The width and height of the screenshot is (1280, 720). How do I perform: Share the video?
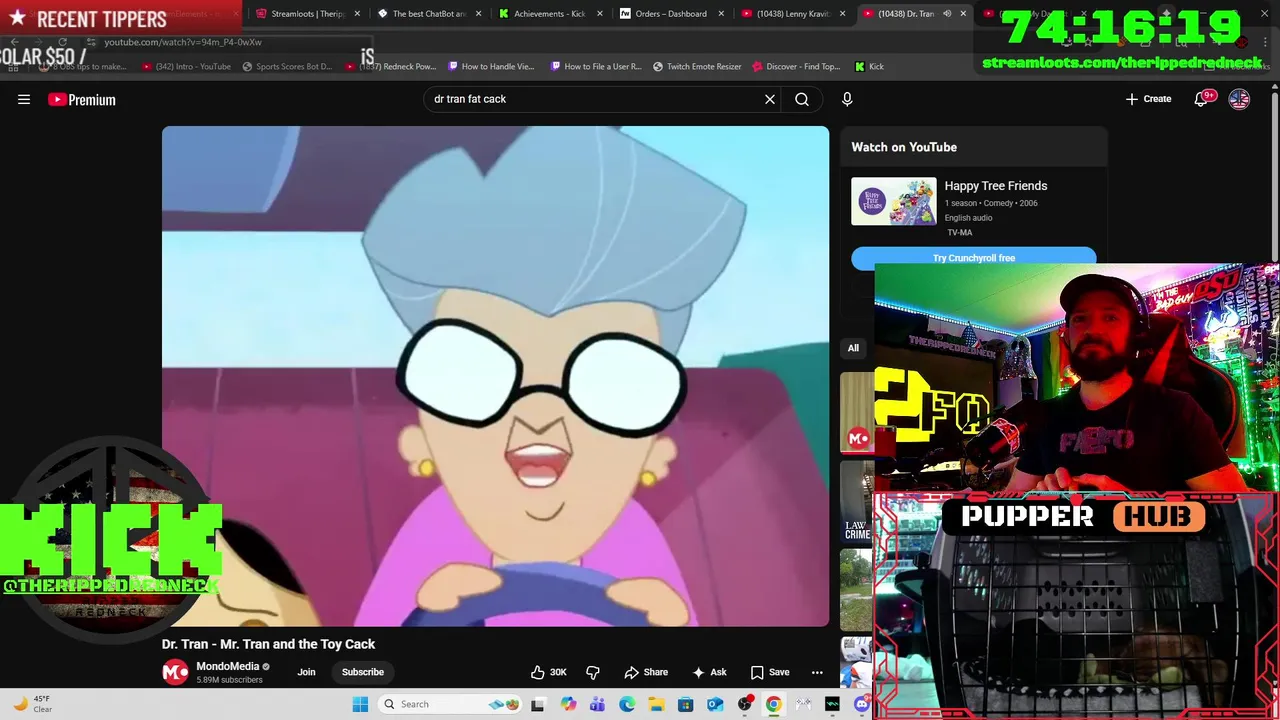coord(646,672)
